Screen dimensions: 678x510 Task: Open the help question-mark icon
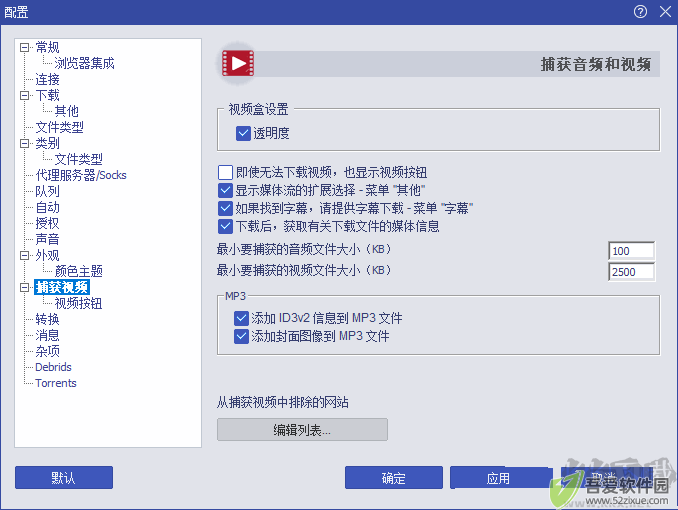[640, 12]
